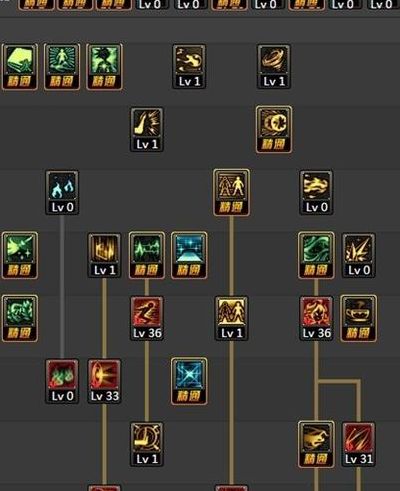Select the blue crossed sparkle mastered skill
The width and height of the screenshot is (400, 491).
tap(189, 381)
